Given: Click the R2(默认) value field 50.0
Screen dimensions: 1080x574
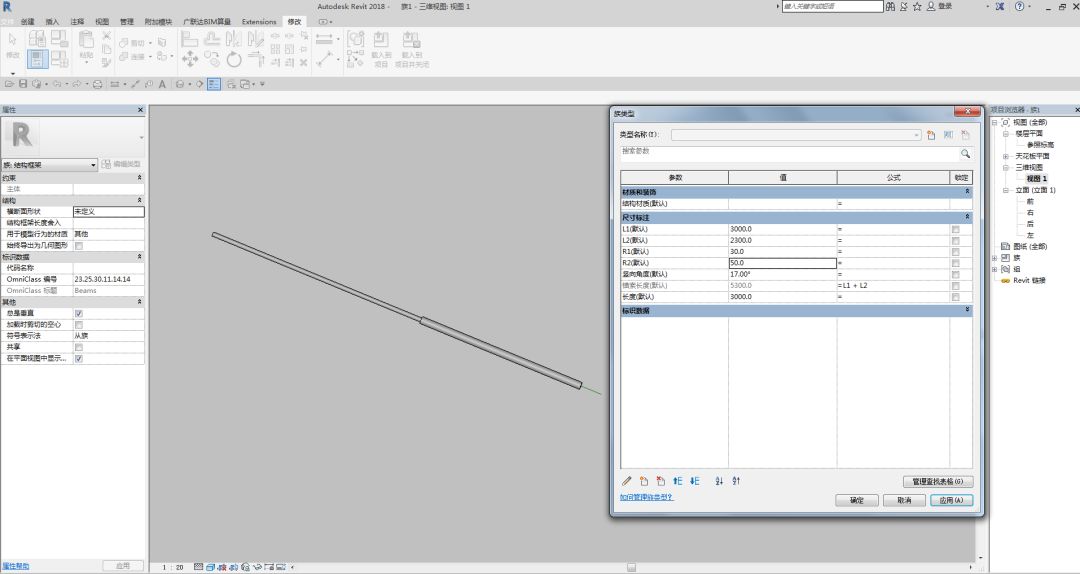Looking at the screenshot, I should click(782, 263).
